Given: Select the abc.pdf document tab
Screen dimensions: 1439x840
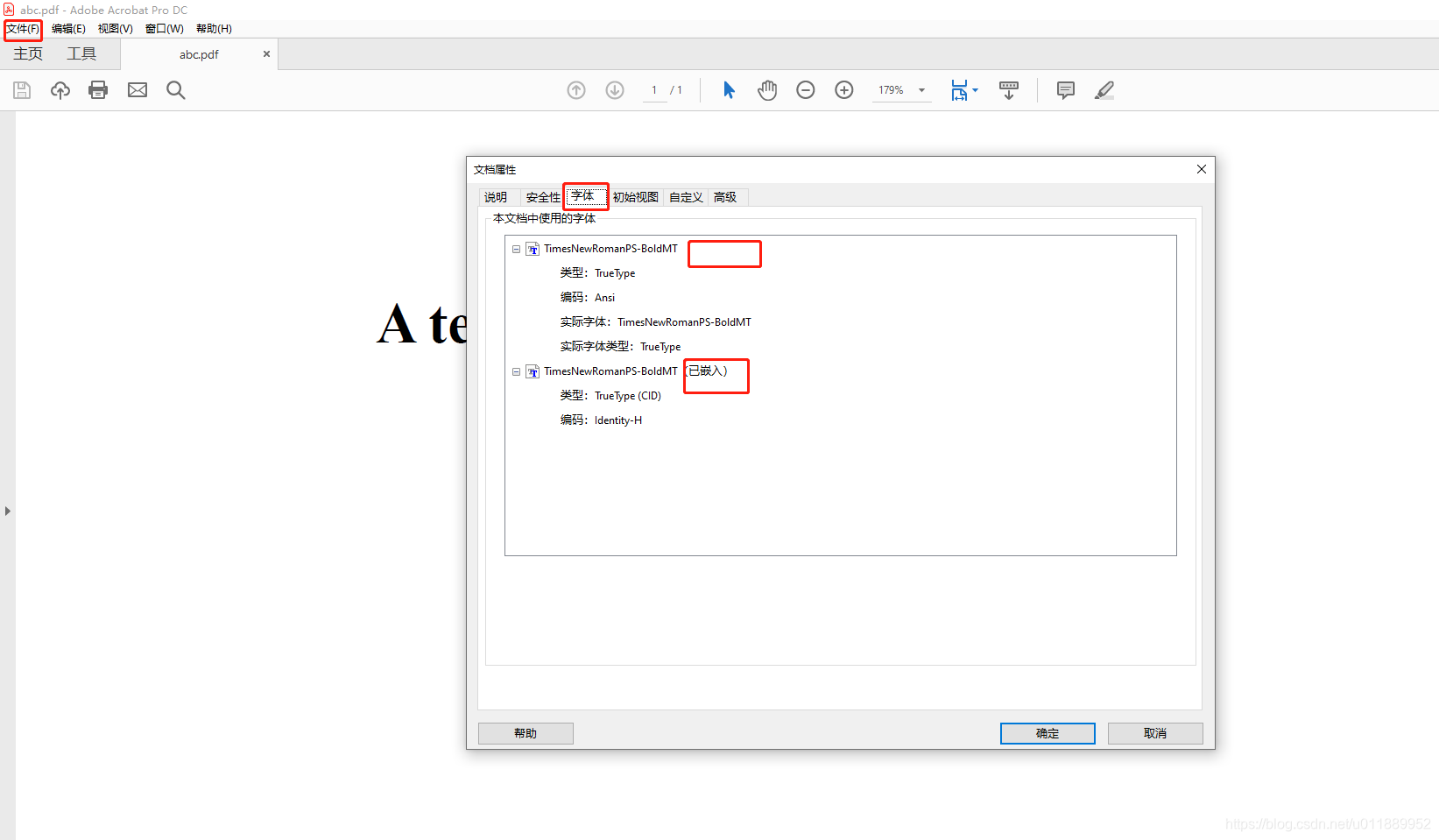Looking at the screenshot, I should 199,54.
